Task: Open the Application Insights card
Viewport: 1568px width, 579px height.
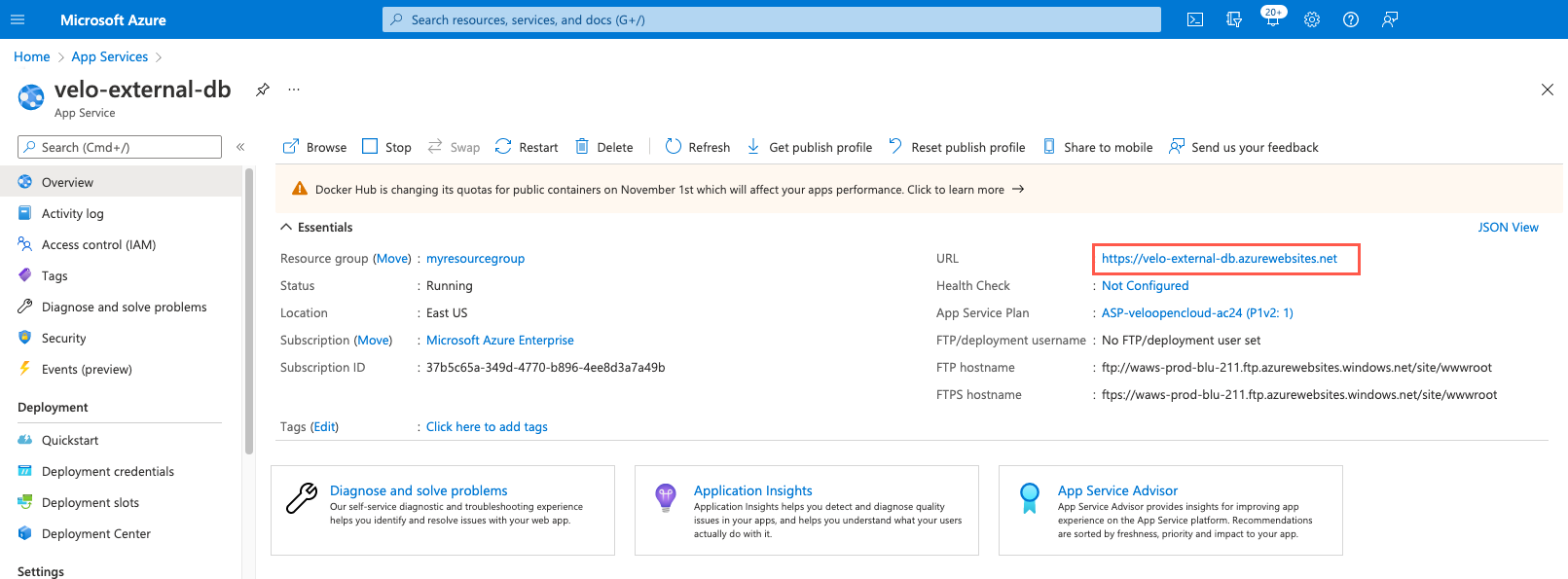Action: (x=807, y=510)
